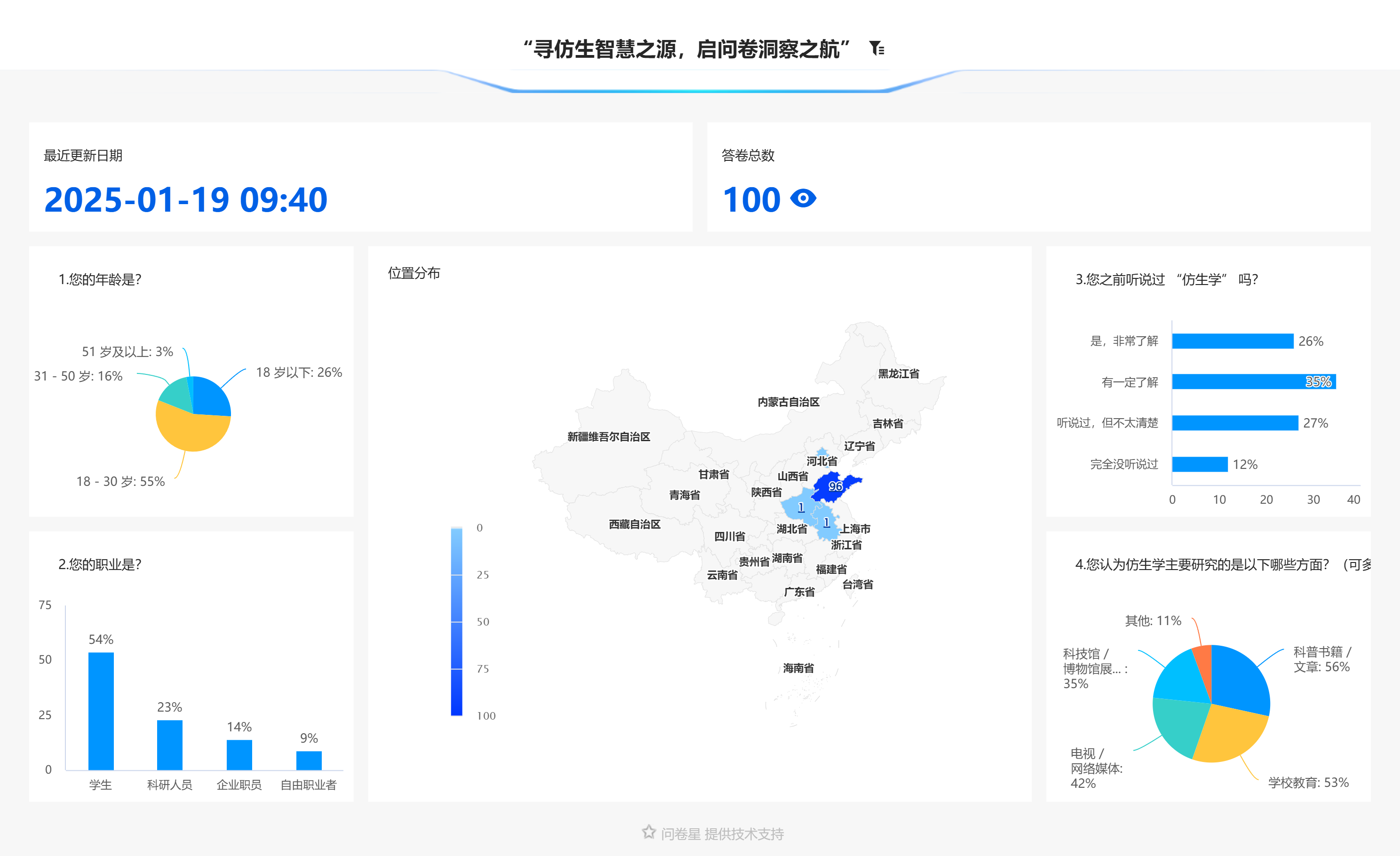Click the 自由职业者 9% bar

click(309, 761)
